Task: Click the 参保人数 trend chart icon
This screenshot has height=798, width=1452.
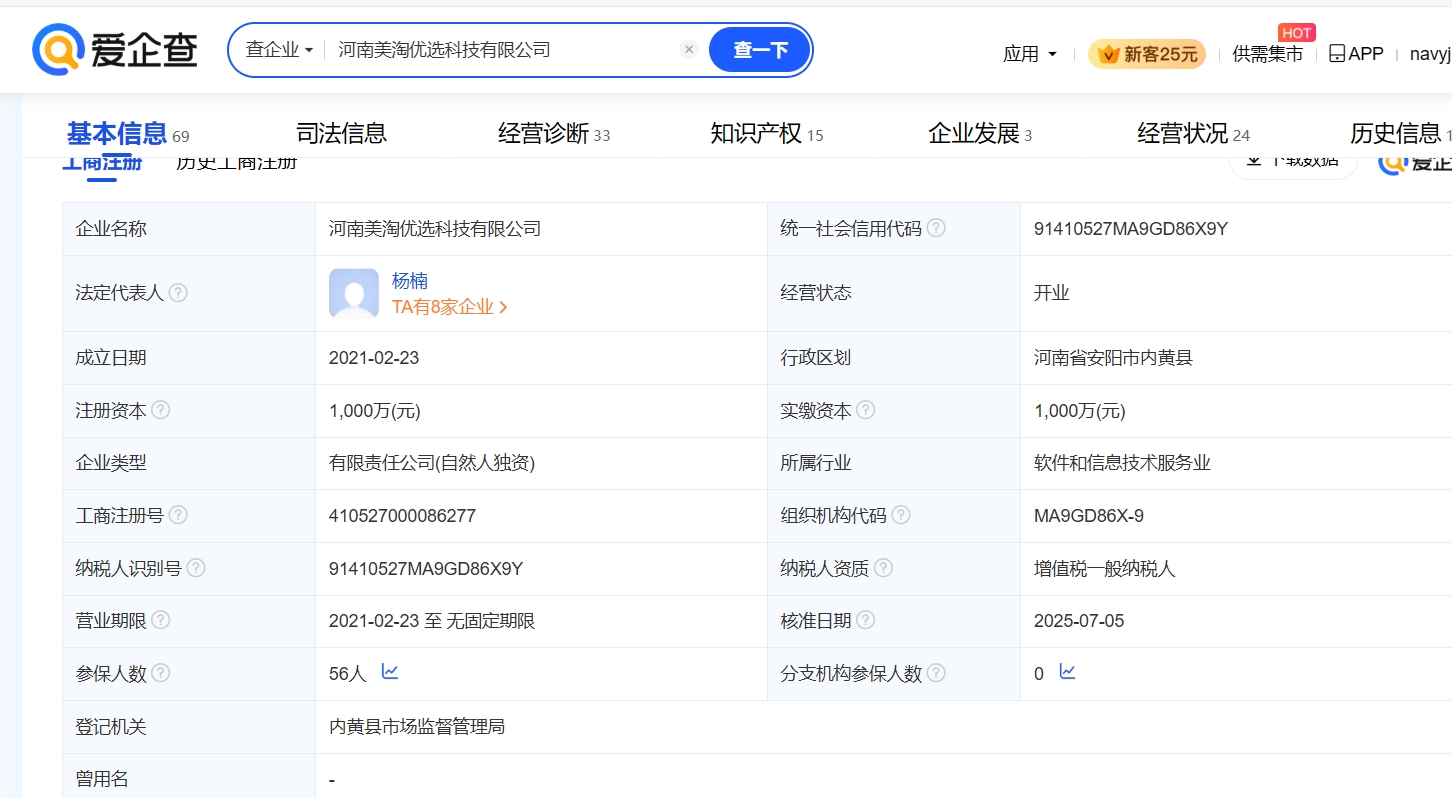Action: click(x=390, y=672)
